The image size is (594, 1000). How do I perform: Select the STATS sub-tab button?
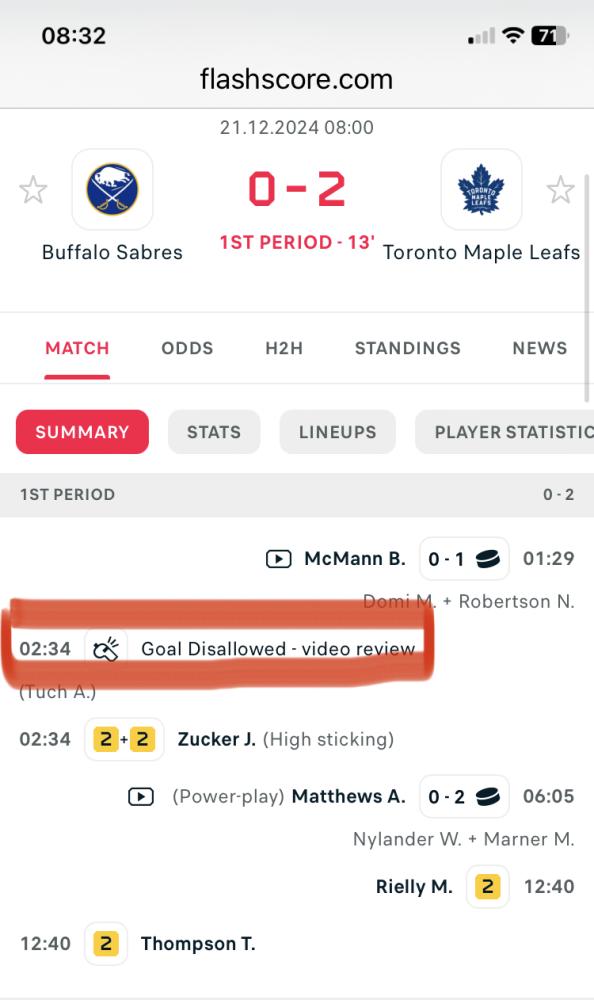(214, 432)
